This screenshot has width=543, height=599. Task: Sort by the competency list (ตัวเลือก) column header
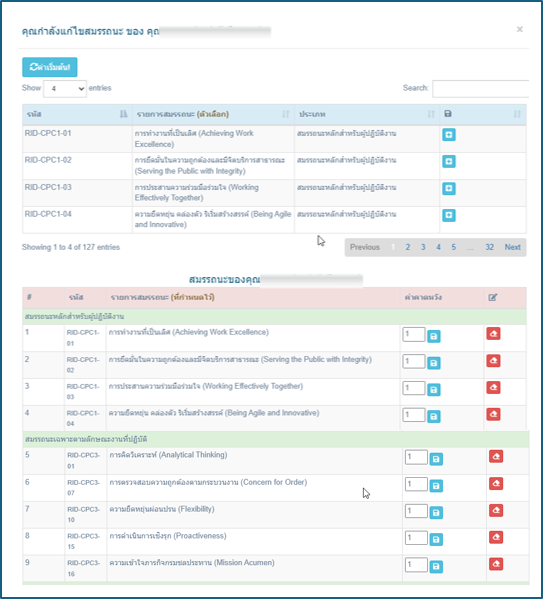(213, 114)
